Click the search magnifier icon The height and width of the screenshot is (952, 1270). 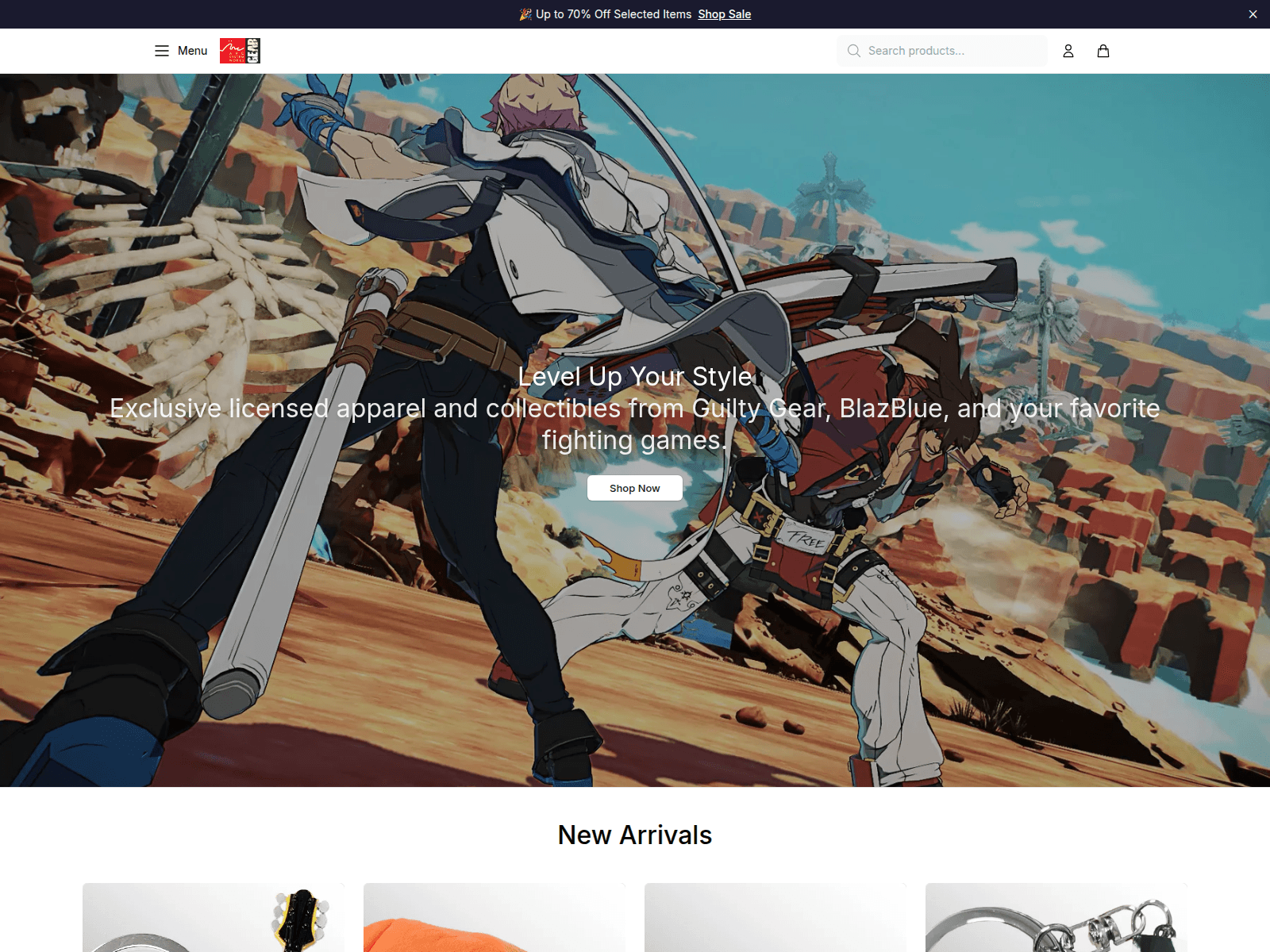pyautogui.click(x=854, y=51)
